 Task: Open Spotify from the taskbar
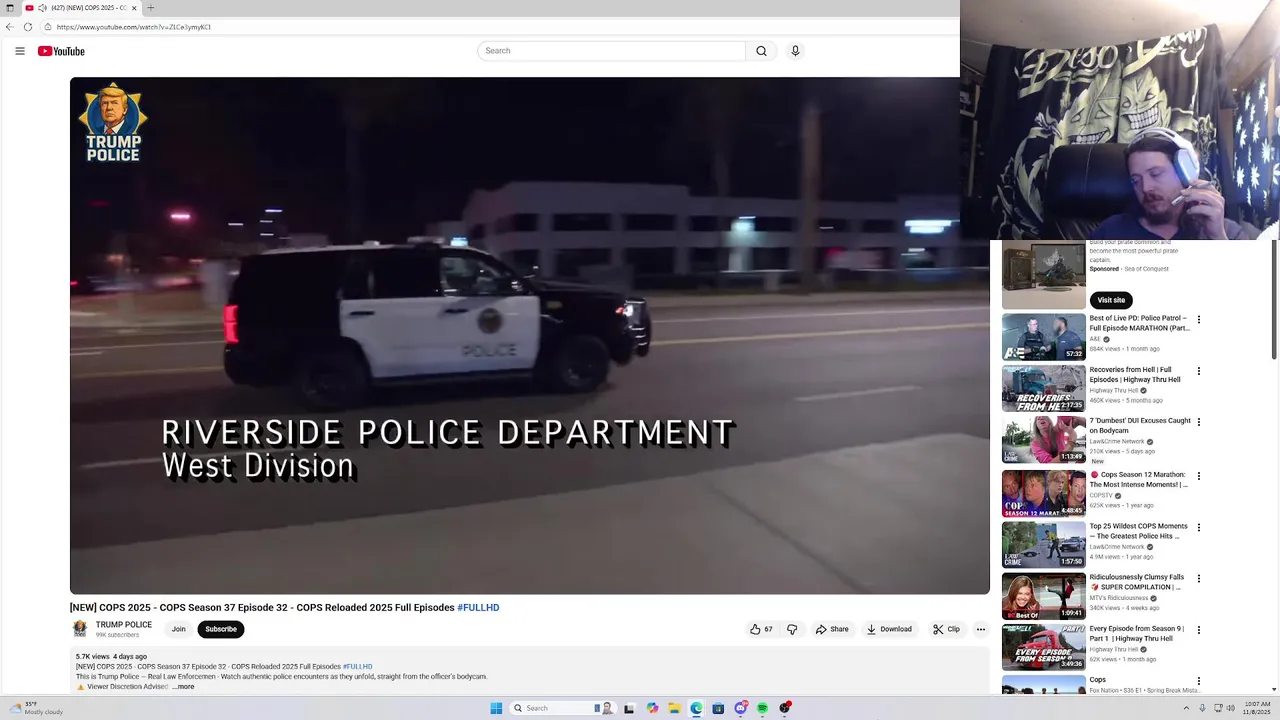pos(762,708)
